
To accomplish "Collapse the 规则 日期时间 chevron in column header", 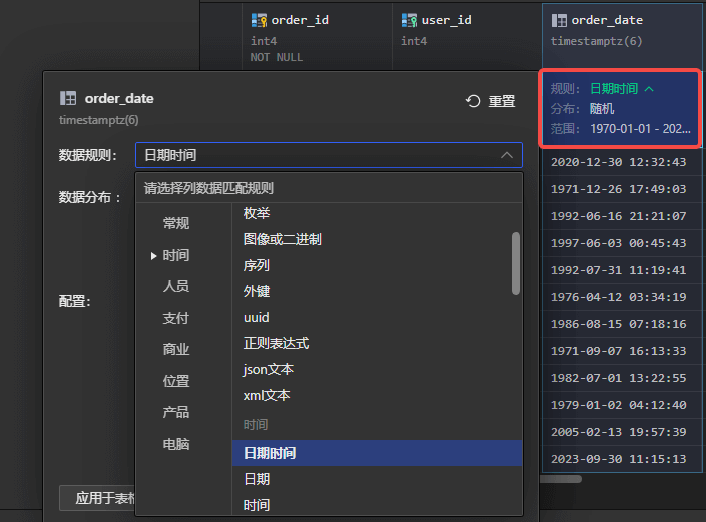I will [x=649, y=89].
